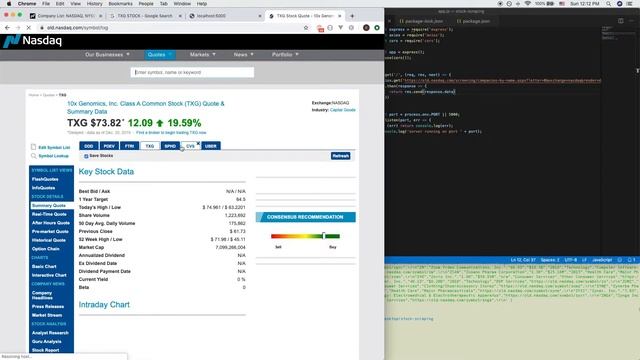Click the split editor icon in VS Code
Viewport: 640px width, 360px height.
620,21
